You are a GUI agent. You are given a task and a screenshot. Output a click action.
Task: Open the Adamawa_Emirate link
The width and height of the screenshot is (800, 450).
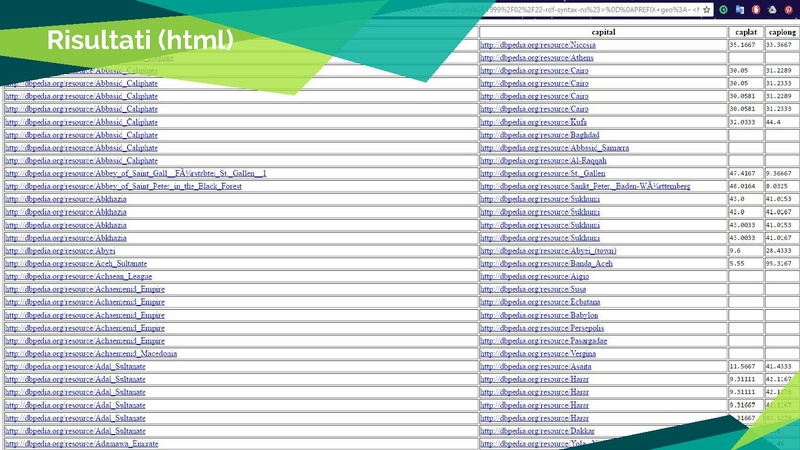tap(82, 444)
